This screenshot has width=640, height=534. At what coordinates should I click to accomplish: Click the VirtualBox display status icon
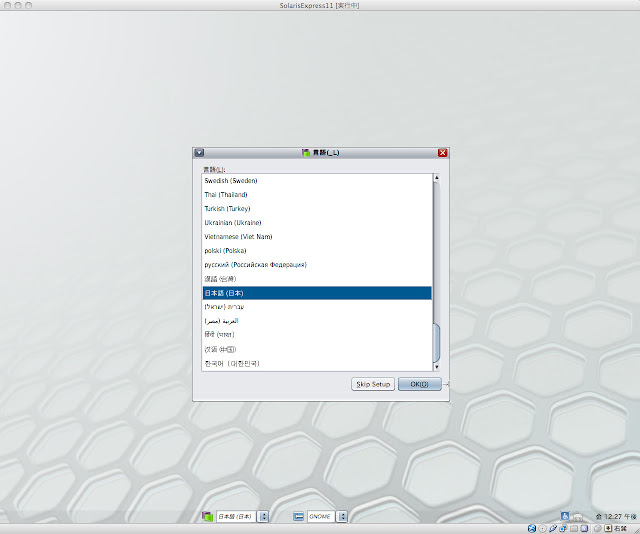click(x=584, y=528)
